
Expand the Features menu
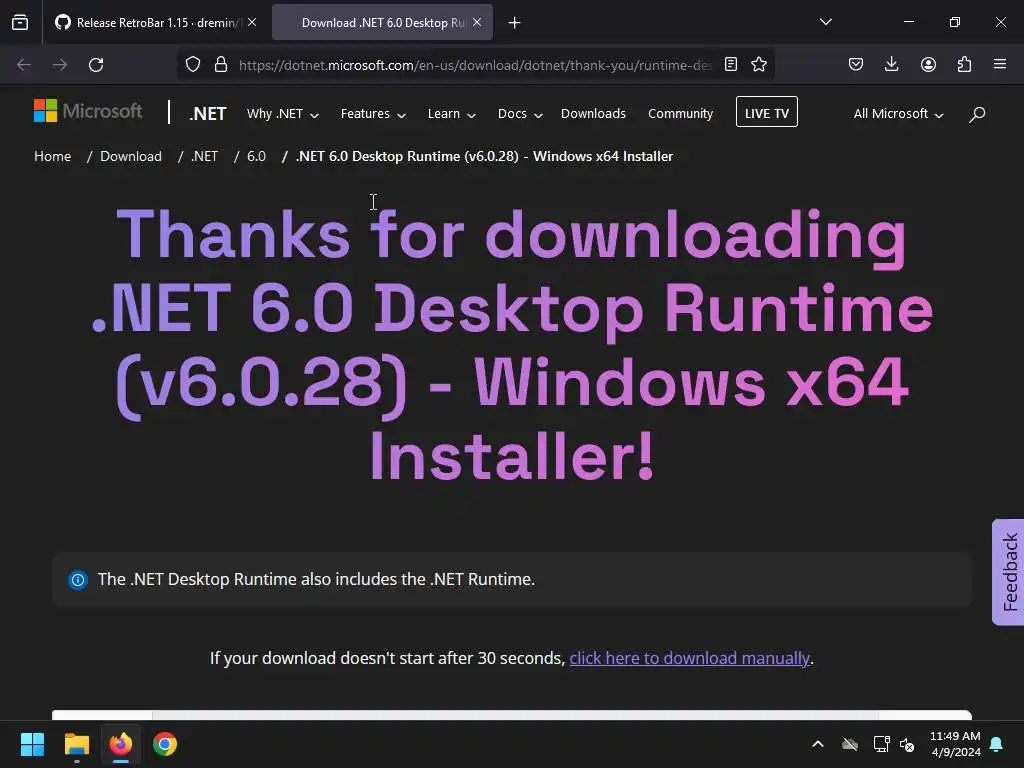click(x=374, y=114)
